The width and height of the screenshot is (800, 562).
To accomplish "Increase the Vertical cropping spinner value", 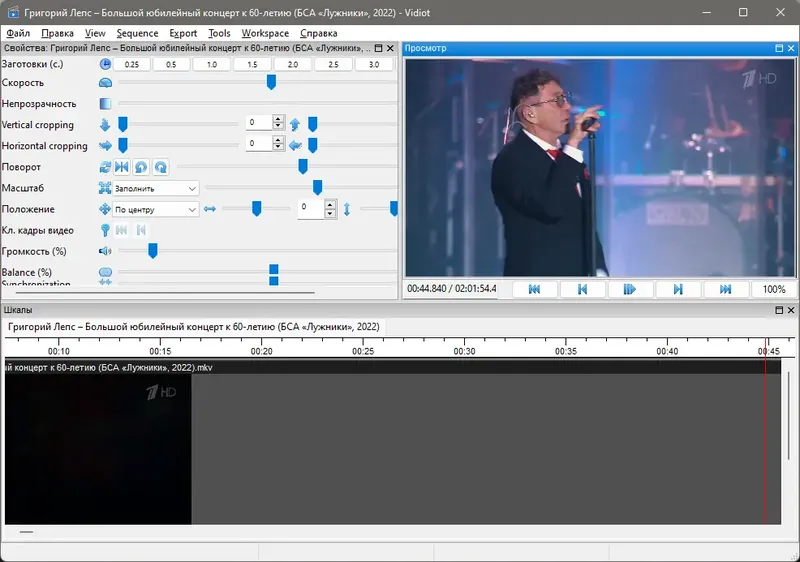I will pyautogui.click(x=278, y=119).
